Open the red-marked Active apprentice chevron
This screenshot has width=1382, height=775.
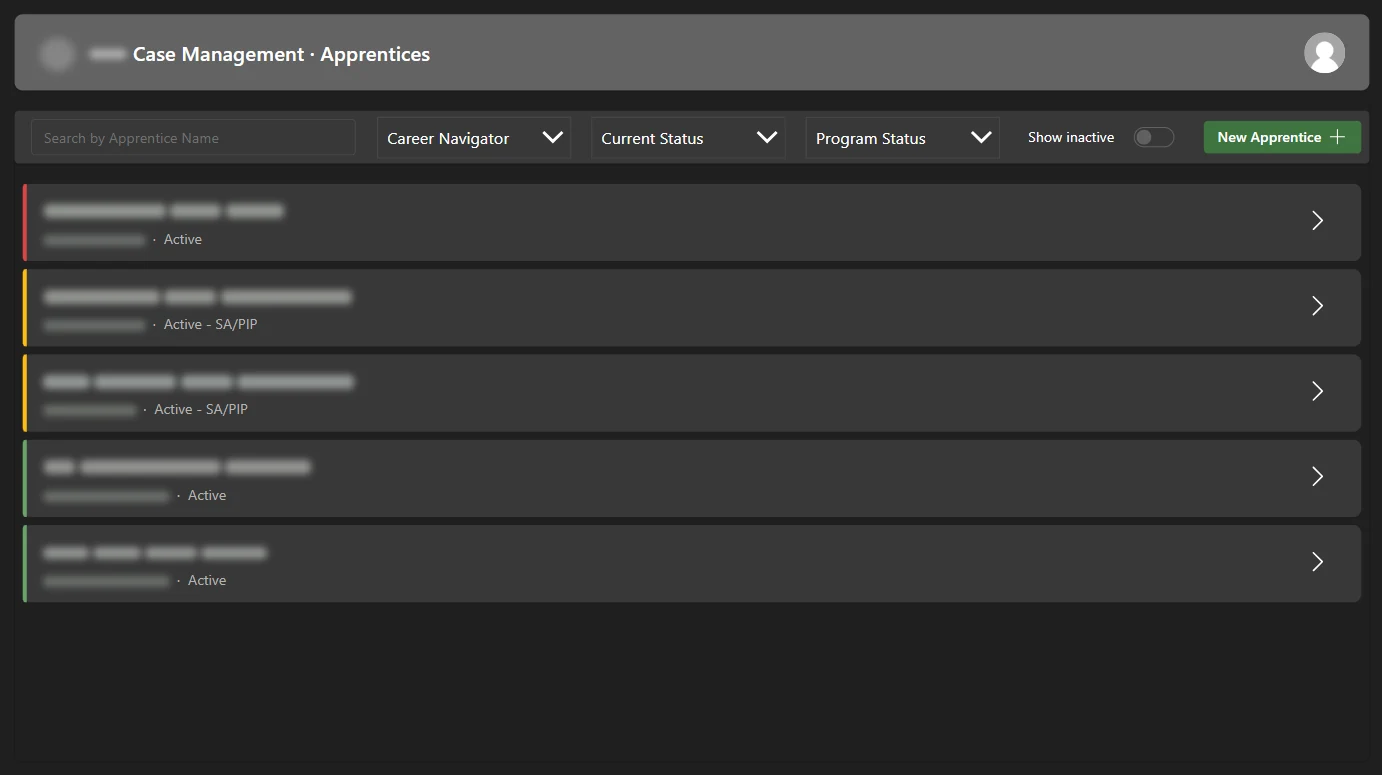tap(1317, 221)
